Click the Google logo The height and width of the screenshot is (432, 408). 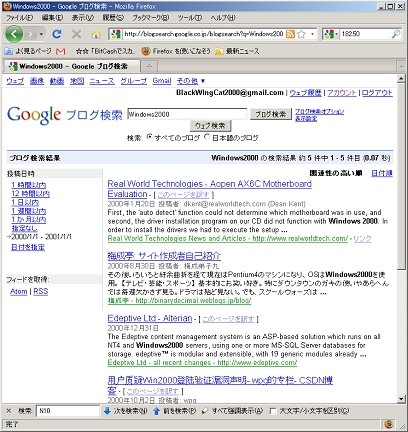click(34, 115)
